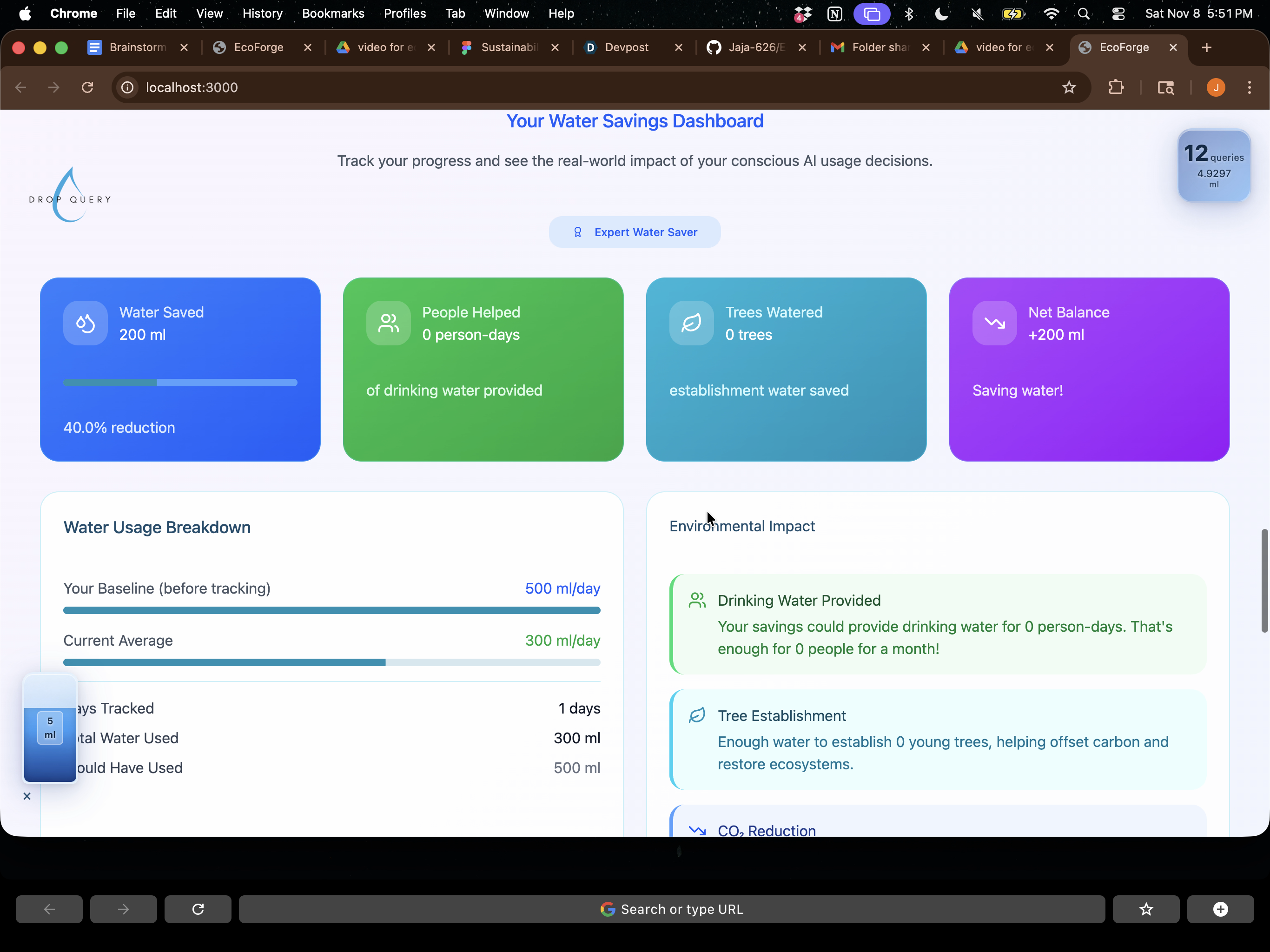Click the Water Saved progress bar
Image resolution: width=1270 pixels, height=952 pixels.
click(x=180, y=383)
